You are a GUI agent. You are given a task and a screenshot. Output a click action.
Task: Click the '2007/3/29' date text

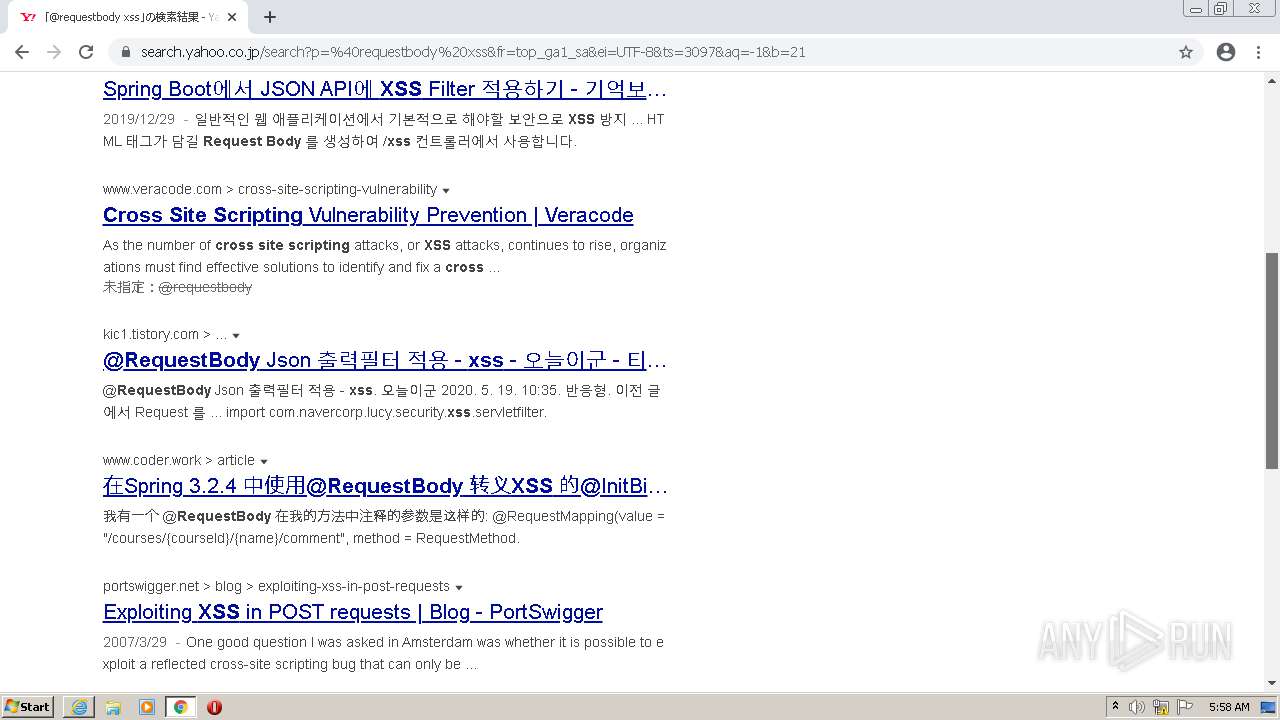pos(135,642)
